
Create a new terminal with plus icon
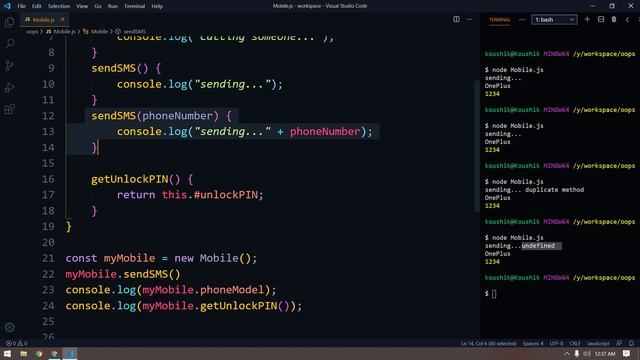[587, 19]
